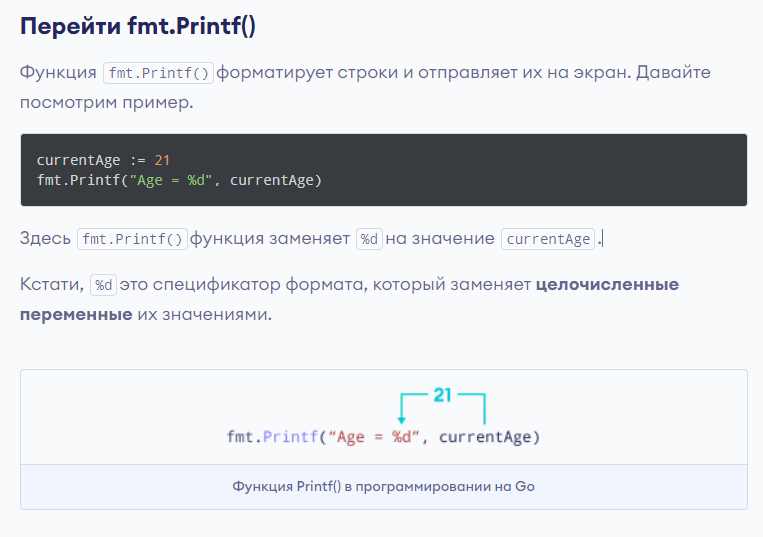Click the Printf word in the diagram
The image size is (763, 537).
(290, 437)
